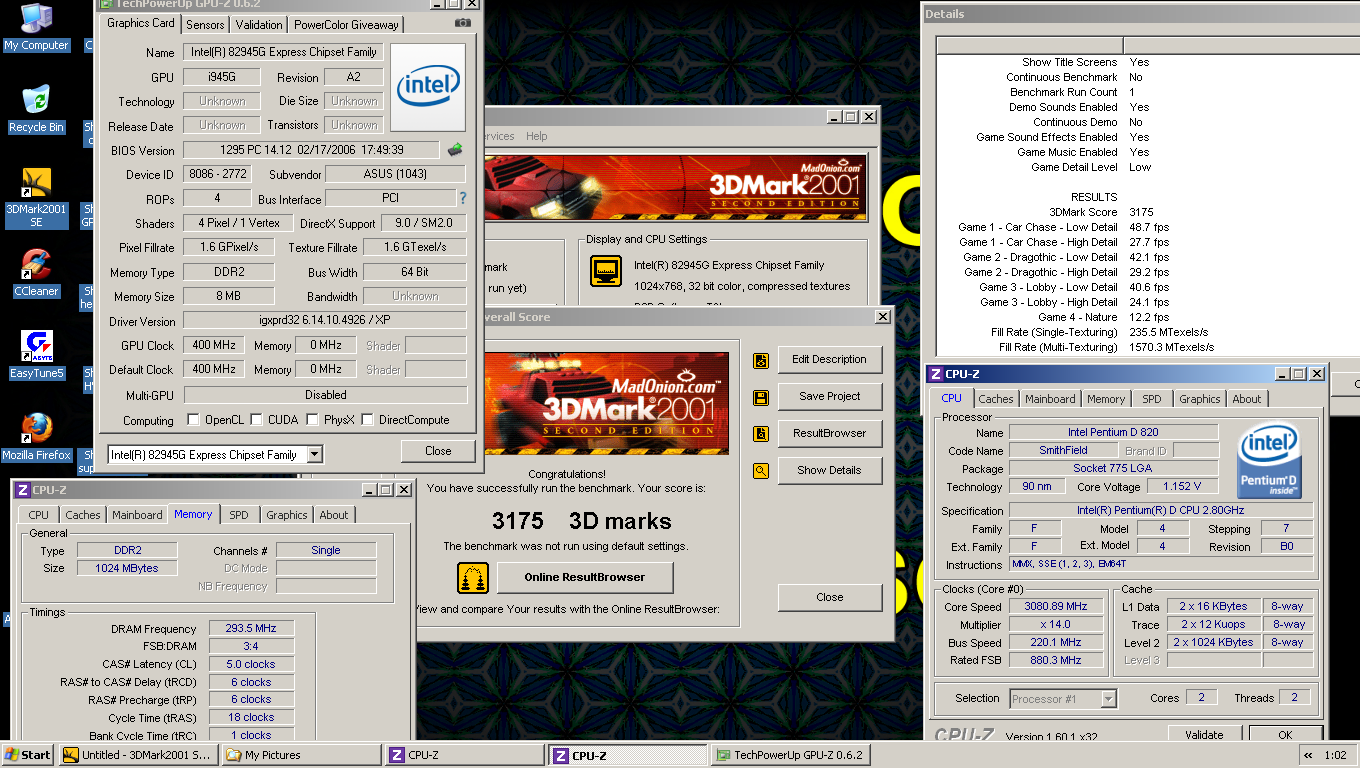Click monitor icon in Display and CPU Settings
The image size is (1360, 768).
click(x=606, y=271)
